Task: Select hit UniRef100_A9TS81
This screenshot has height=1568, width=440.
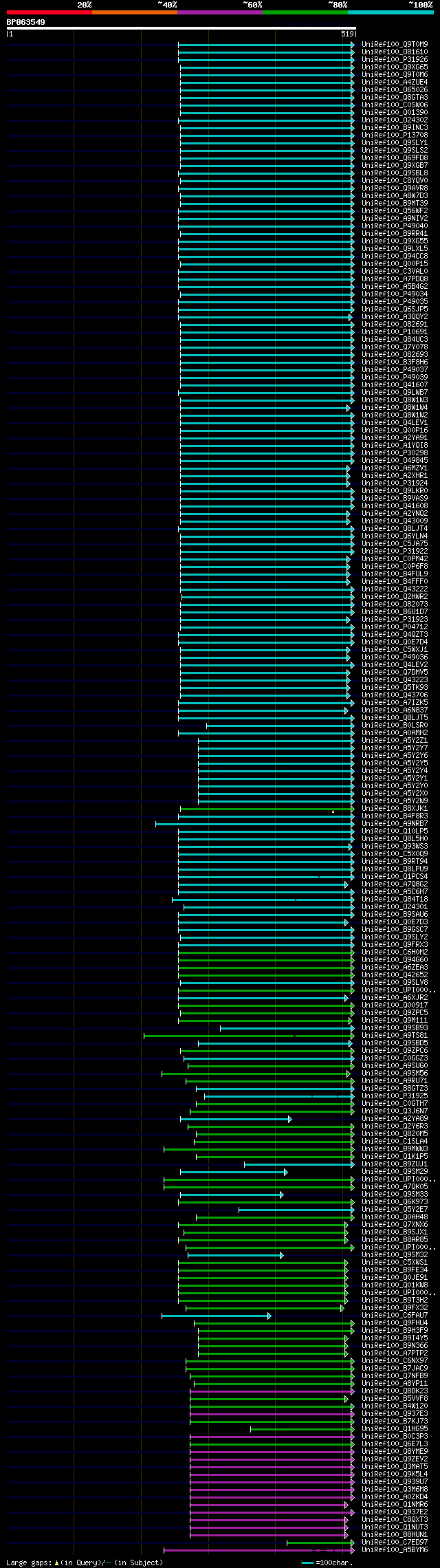Action: (395, 1036)
